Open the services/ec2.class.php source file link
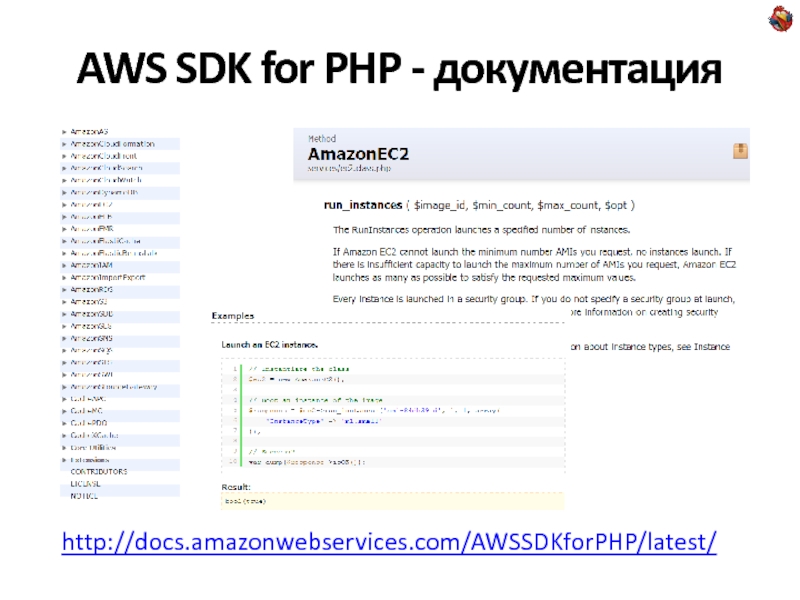This screenshot has height=600, width=800. [349, 168]
